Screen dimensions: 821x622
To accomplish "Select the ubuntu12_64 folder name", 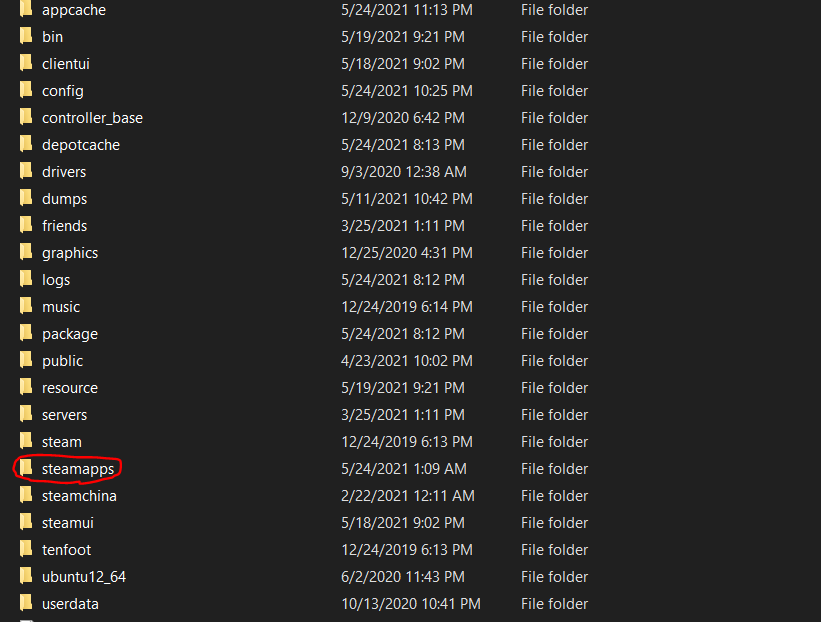I will tap(84, 577).
